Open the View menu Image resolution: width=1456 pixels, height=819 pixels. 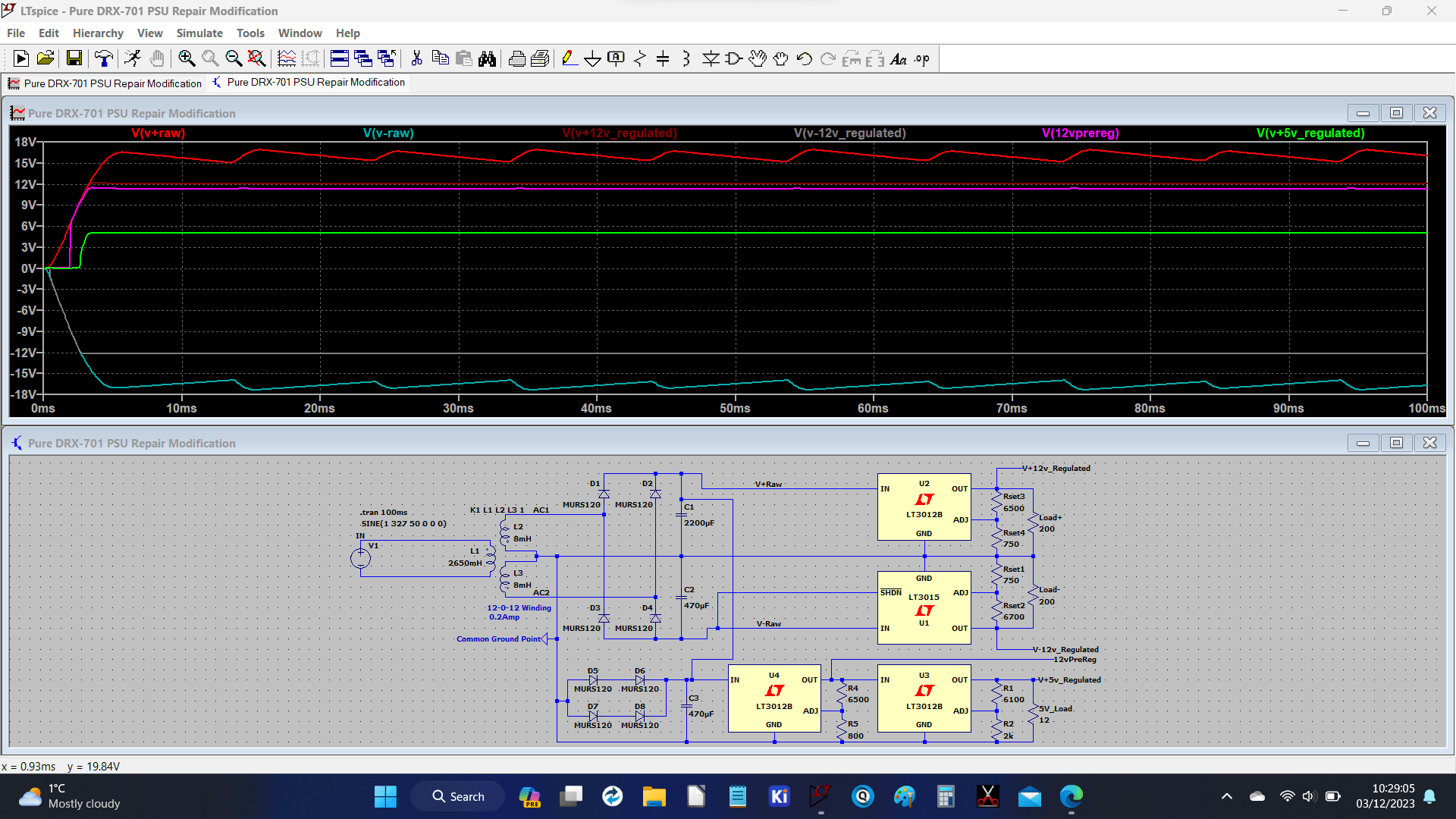(149, 33)
